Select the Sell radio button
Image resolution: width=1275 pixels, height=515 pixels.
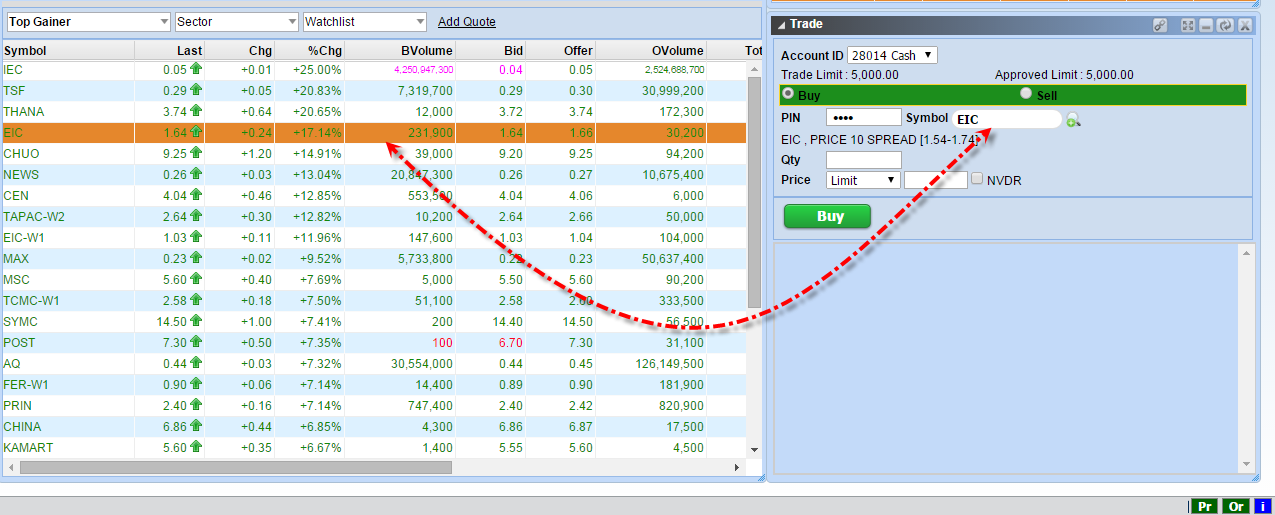pos(1025,94)
